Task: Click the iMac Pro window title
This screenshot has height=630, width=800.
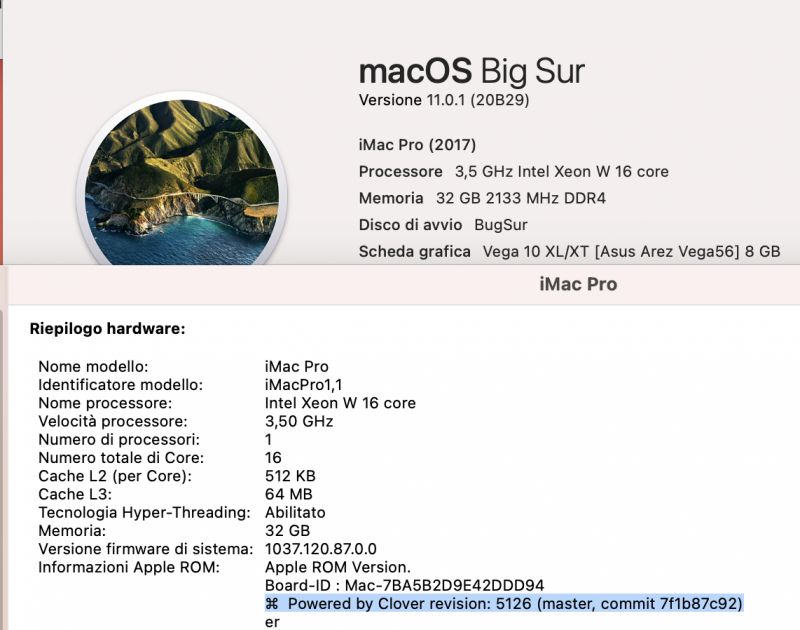Action: pos(579,284)
